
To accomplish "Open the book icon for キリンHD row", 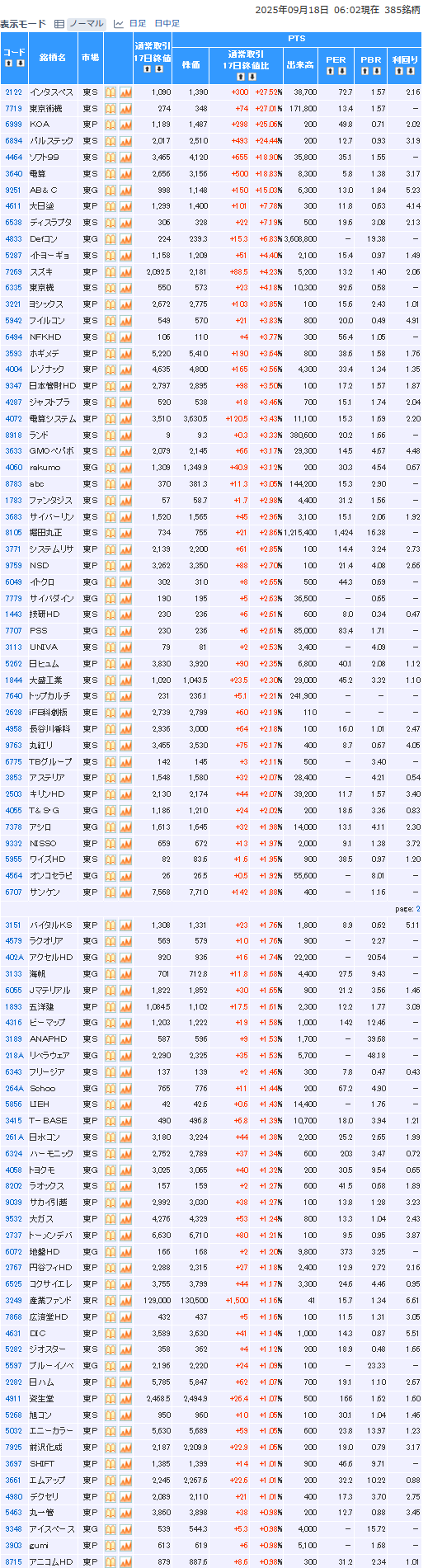I will [111, 794].
